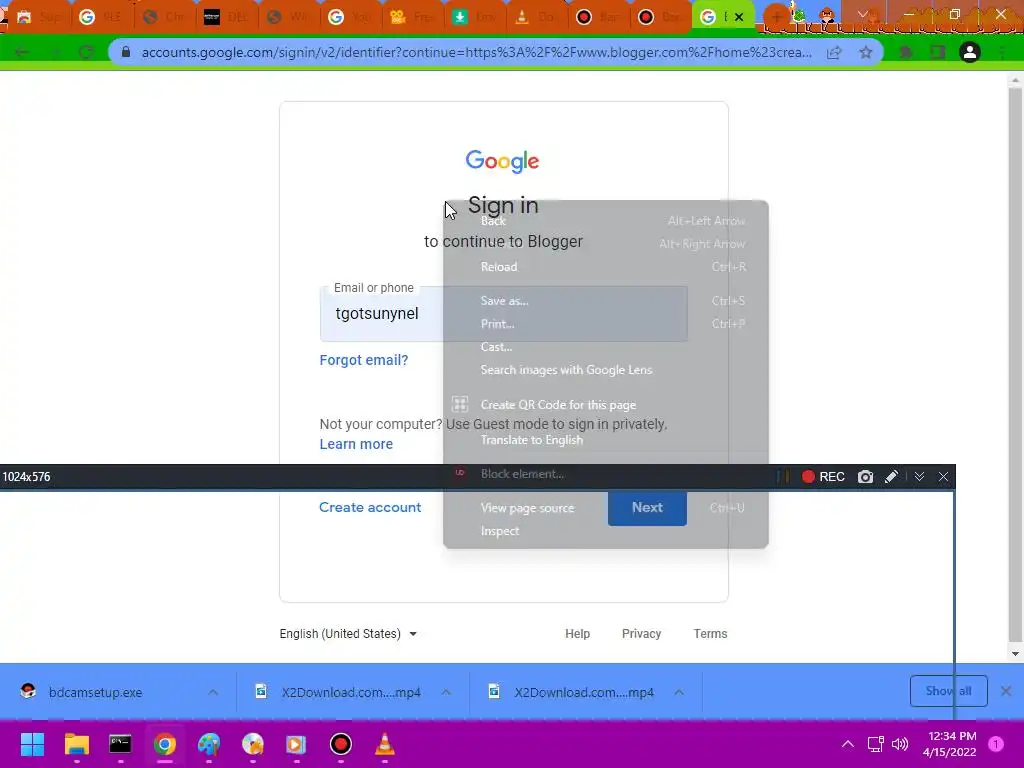Click the Email or phone field
Image resolution: width=1024 pixels, height=768 pixels.
[x=504, y=313]
